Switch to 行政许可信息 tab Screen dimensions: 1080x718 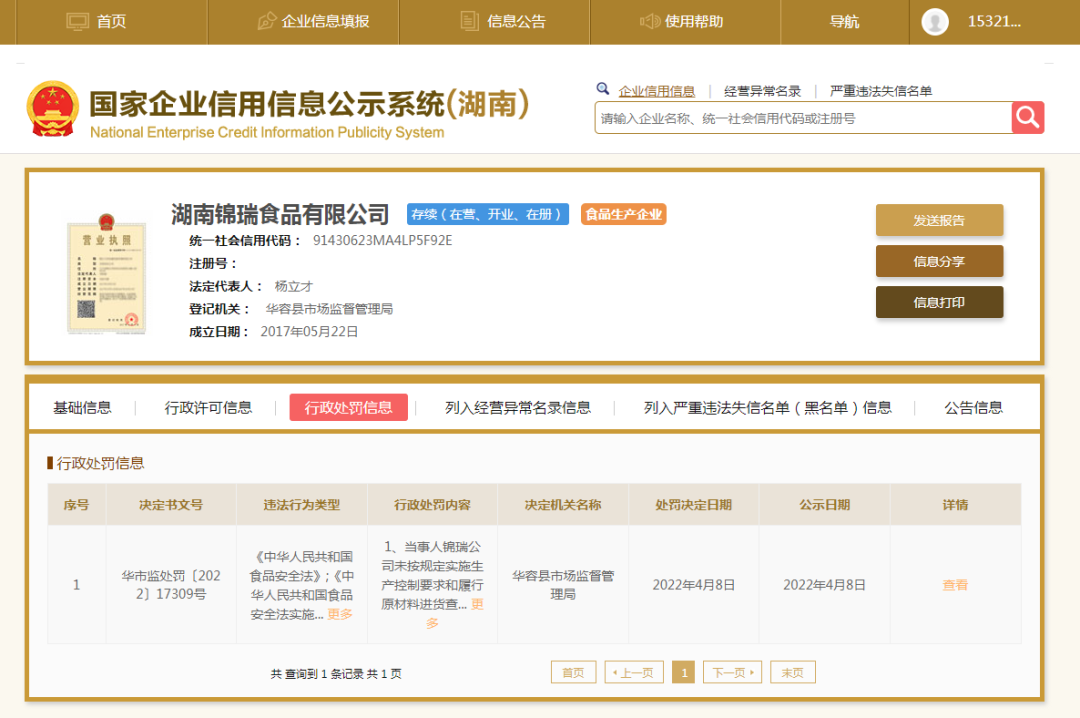(x=208, y=407)
